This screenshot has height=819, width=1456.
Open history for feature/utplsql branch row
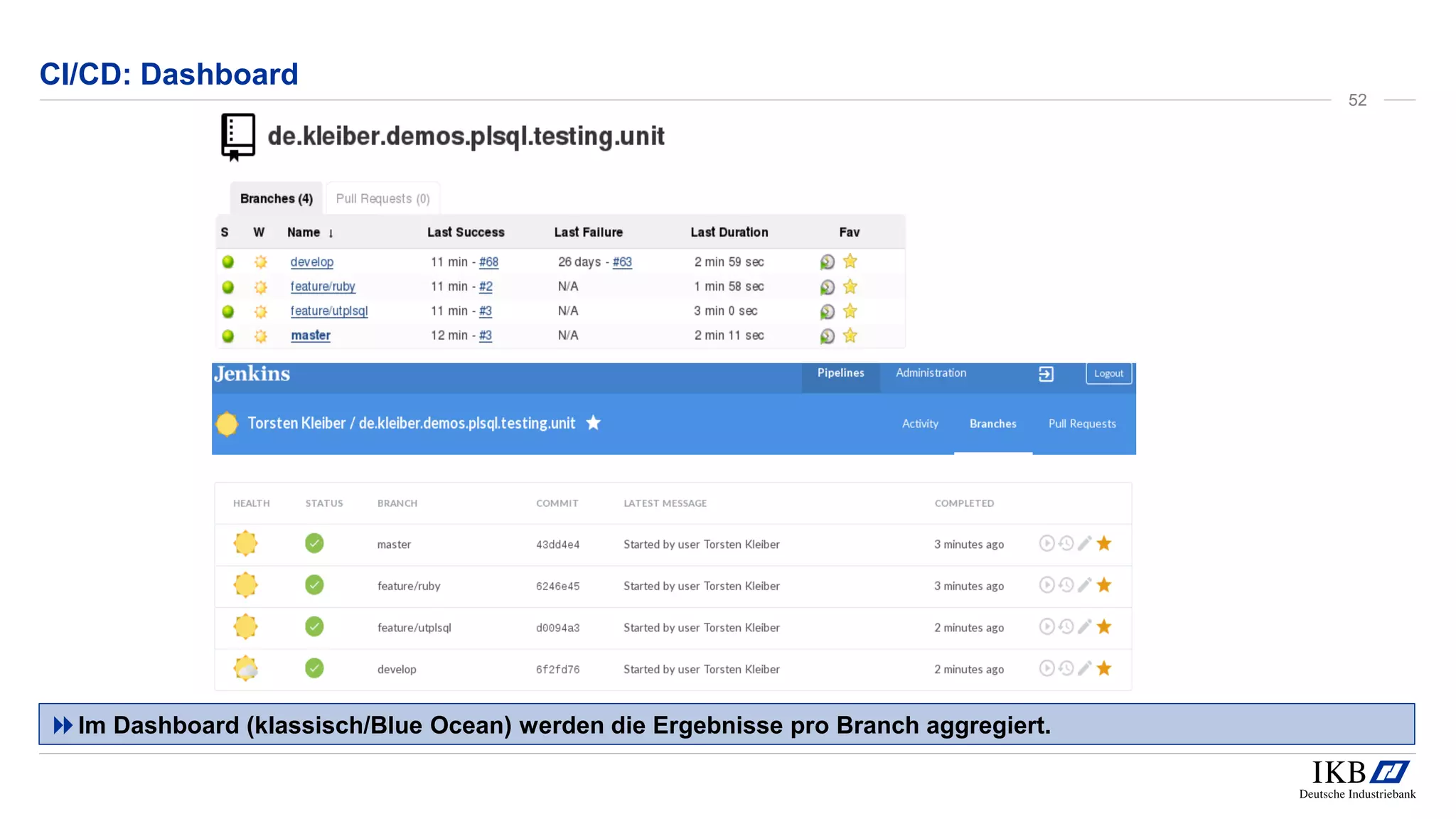pos(1066,627)
